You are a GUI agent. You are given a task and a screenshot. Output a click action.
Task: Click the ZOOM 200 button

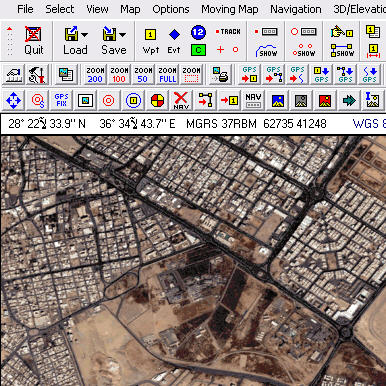(95, 75)
